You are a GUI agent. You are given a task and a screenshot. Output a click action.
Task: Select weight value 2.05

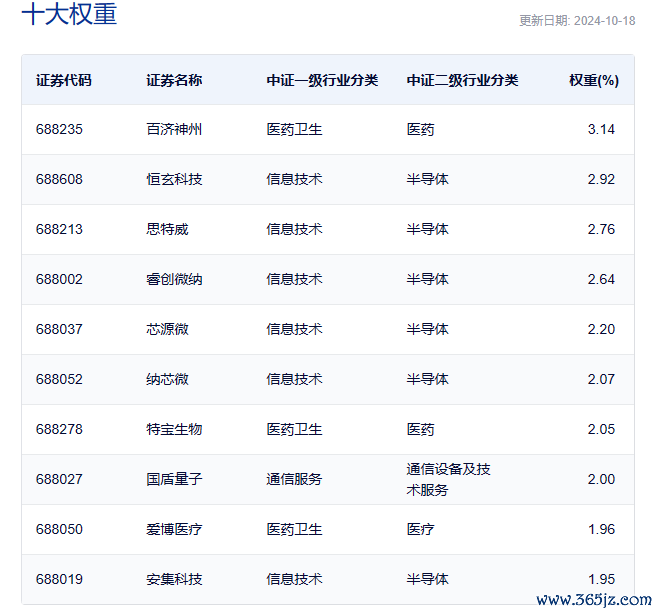coord(601,429)
